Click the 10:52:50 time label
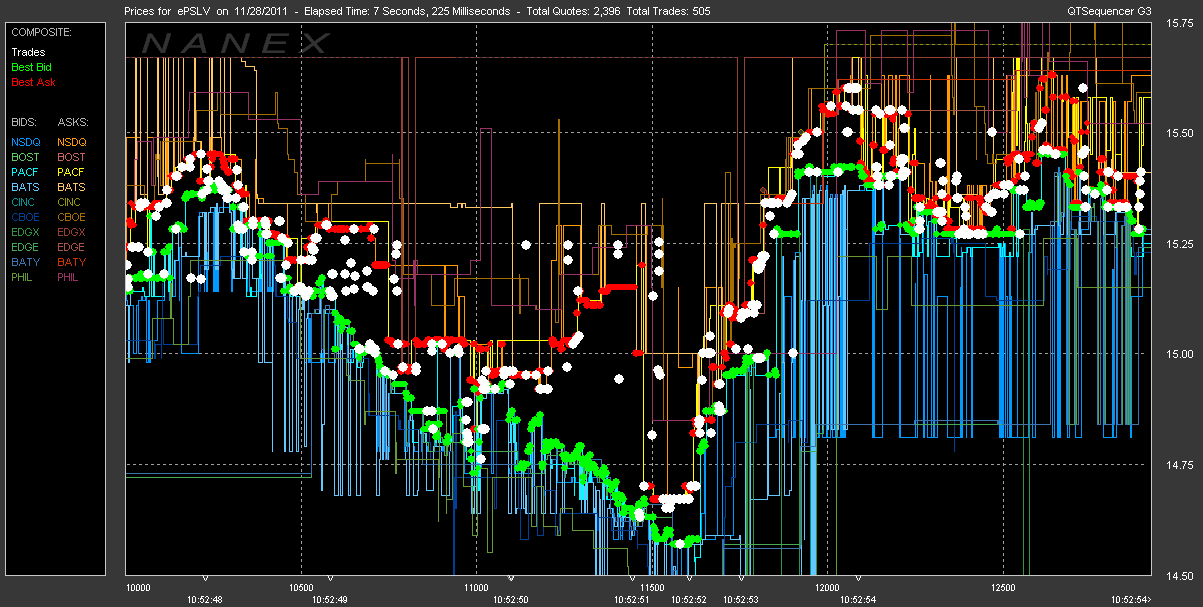 (510, 599)
